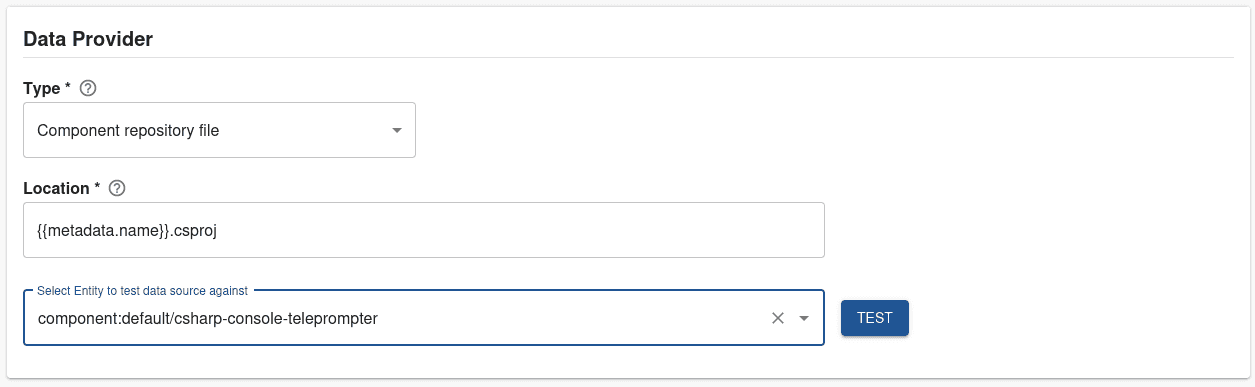
Task: Click the help icon beside Type label
Action: coord(87,88)
